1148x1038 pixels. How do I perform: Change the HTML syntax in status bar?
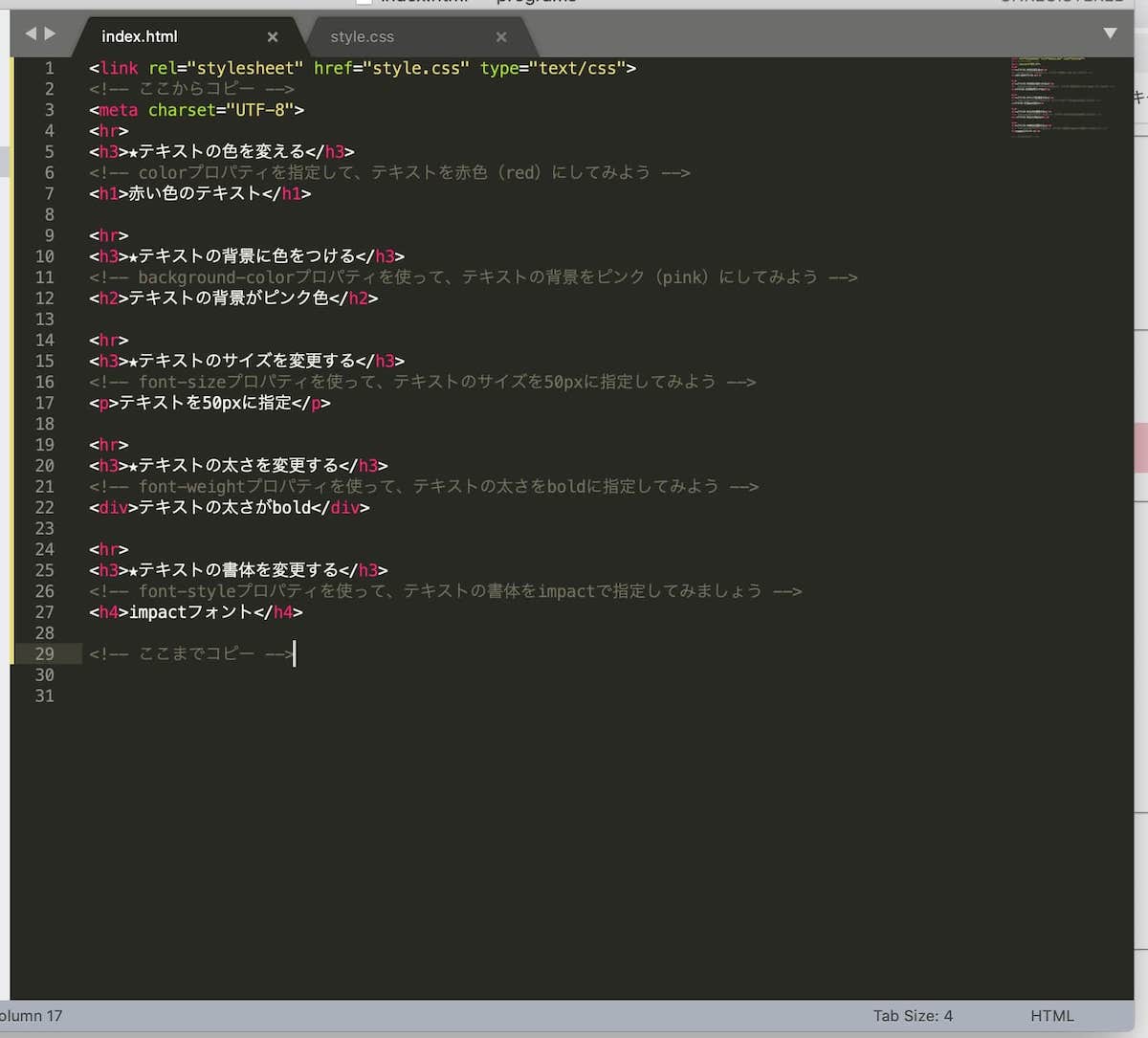click(1052, 1016)
